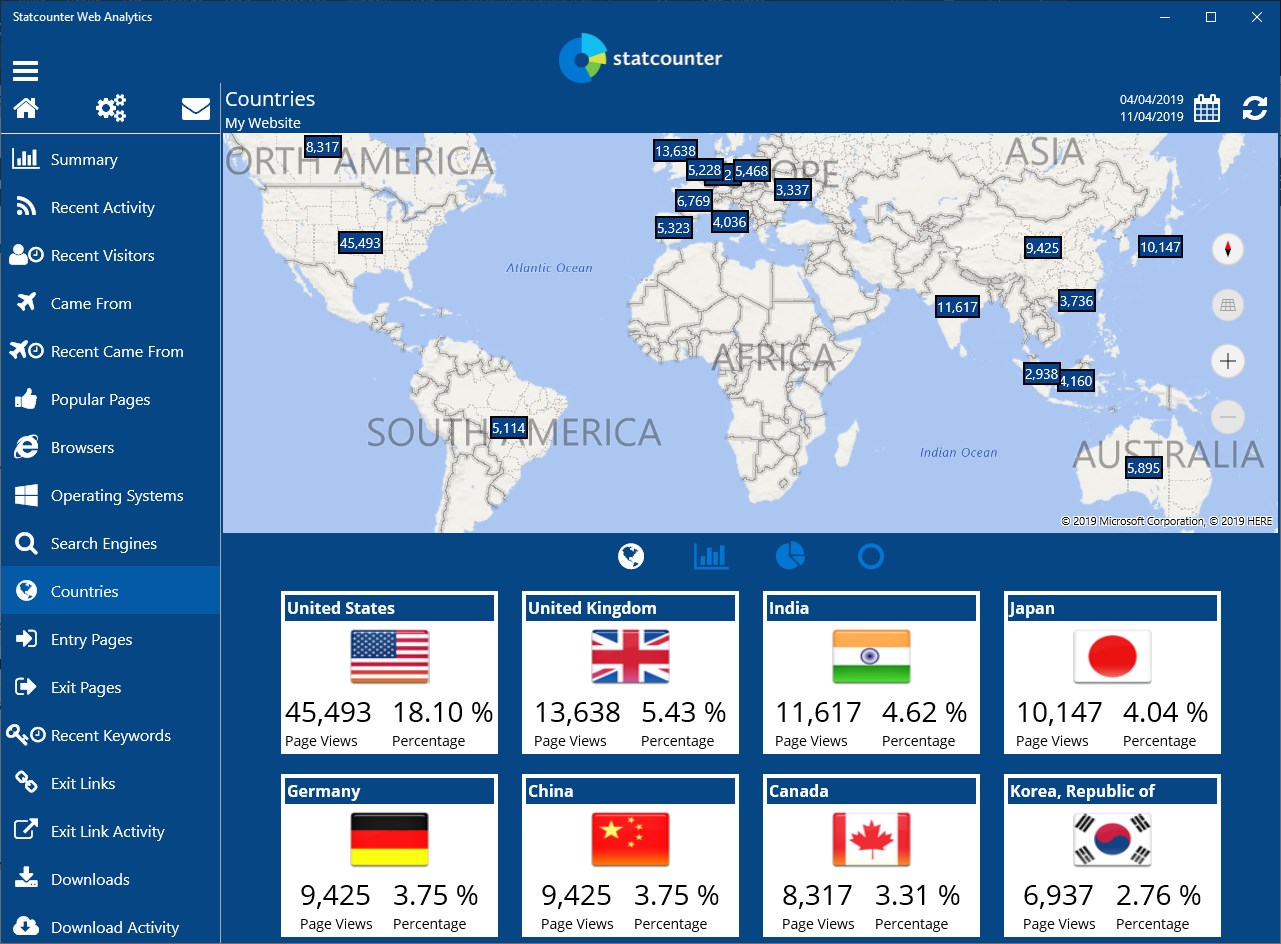Viewport: 1281px width, 944px height.
Task: Switch to globe map view
Action: tap(631, 556)
